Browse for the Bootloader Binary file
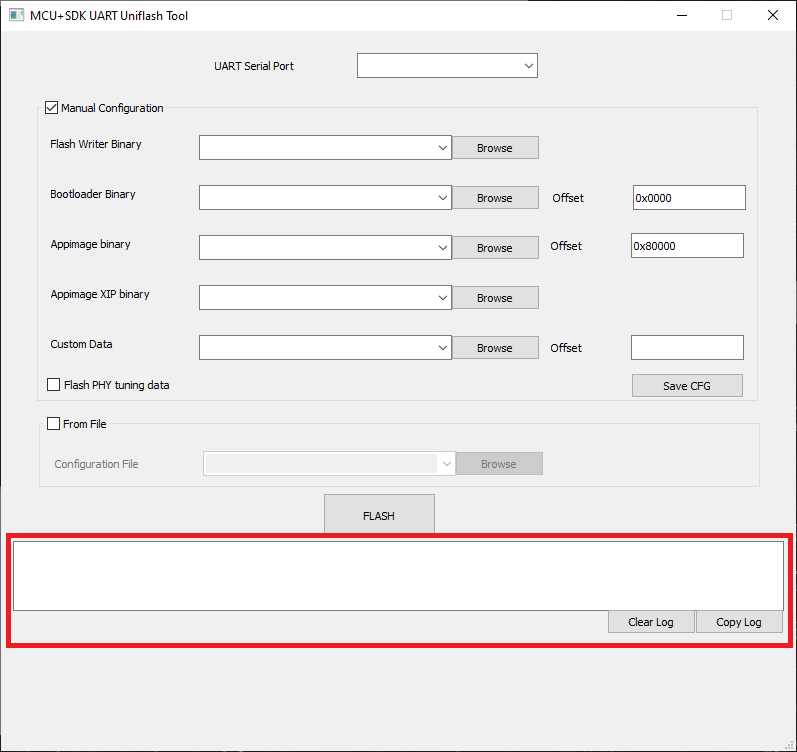797x752 pixels. (495, 198)
